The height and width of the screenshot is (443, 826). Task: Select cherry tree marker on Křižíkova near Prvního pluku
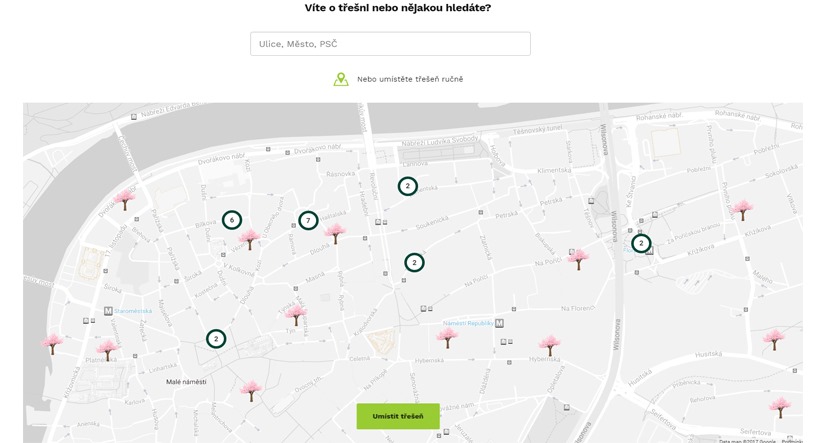[743, 210]
